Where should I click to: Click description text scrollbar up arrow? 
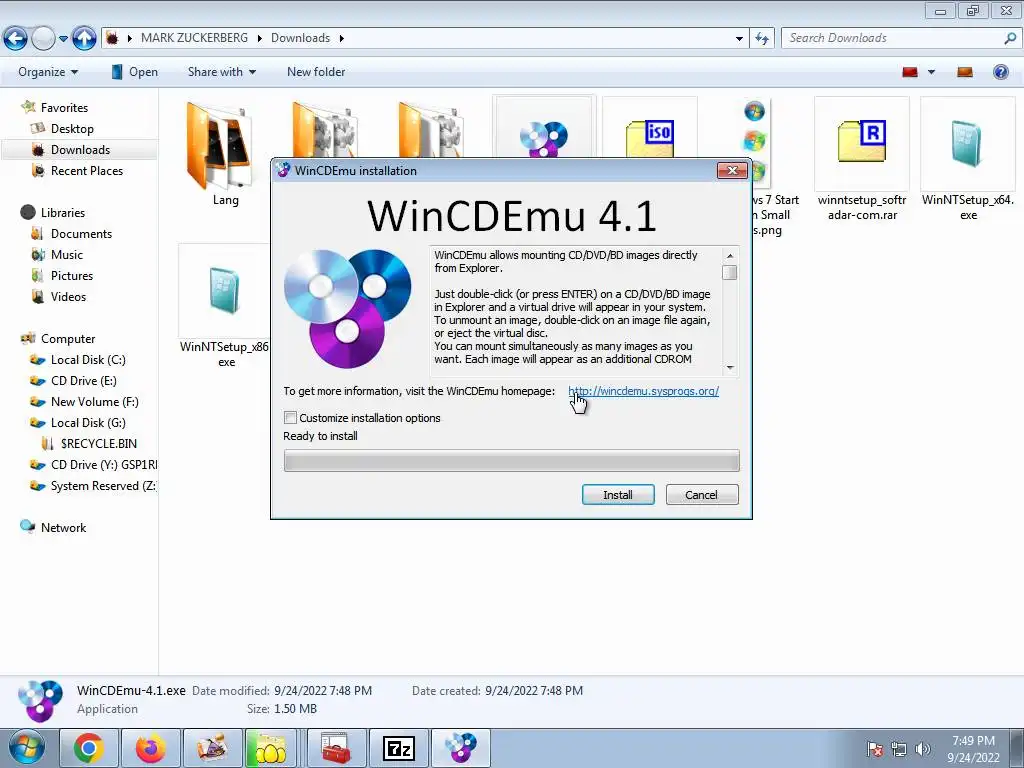[730, 255]
